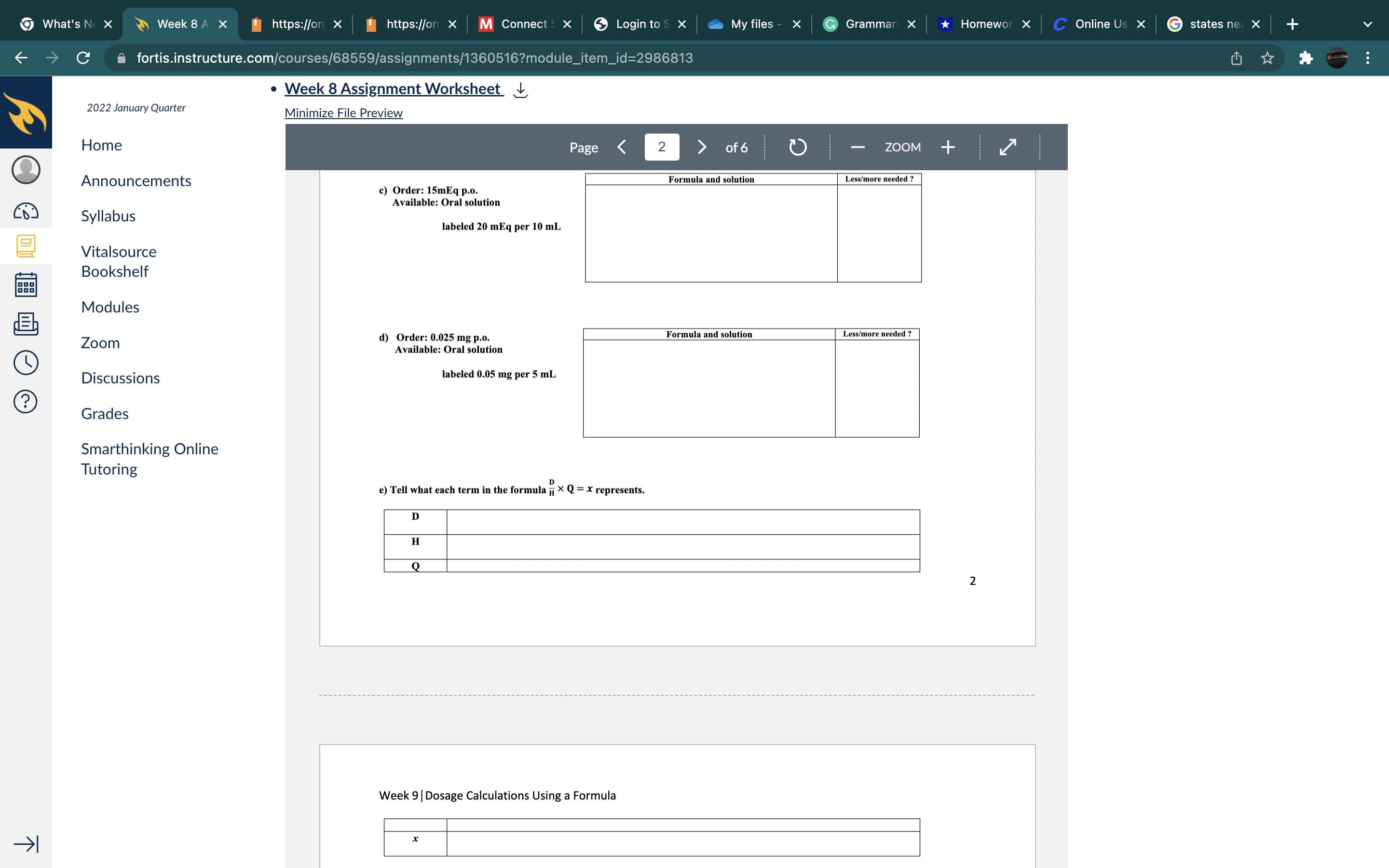This screenshot has width=1389, height=868.
Task: Rotate the document preview
Action: click(x=797, y=148)
